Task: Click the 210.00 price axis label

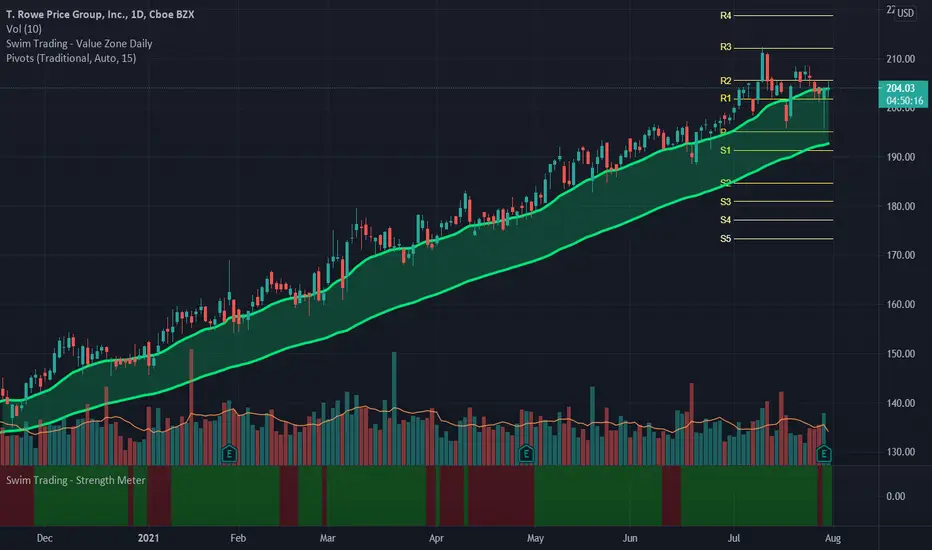Action: [900, 59]
